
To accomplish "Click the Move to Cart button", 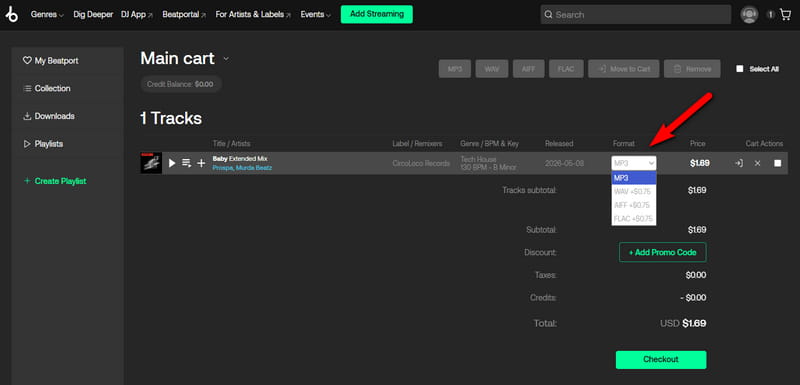I will [x=623, y=69].
